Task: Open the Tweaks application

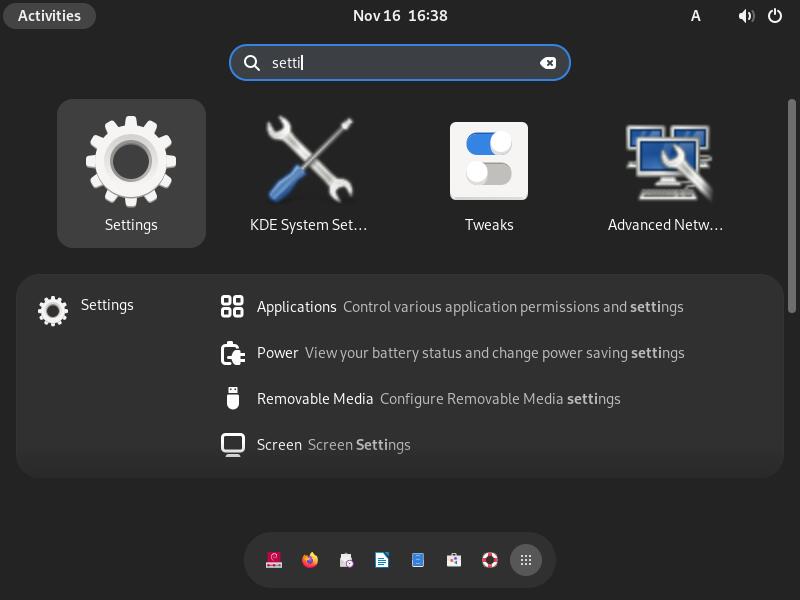Action: 489,173
